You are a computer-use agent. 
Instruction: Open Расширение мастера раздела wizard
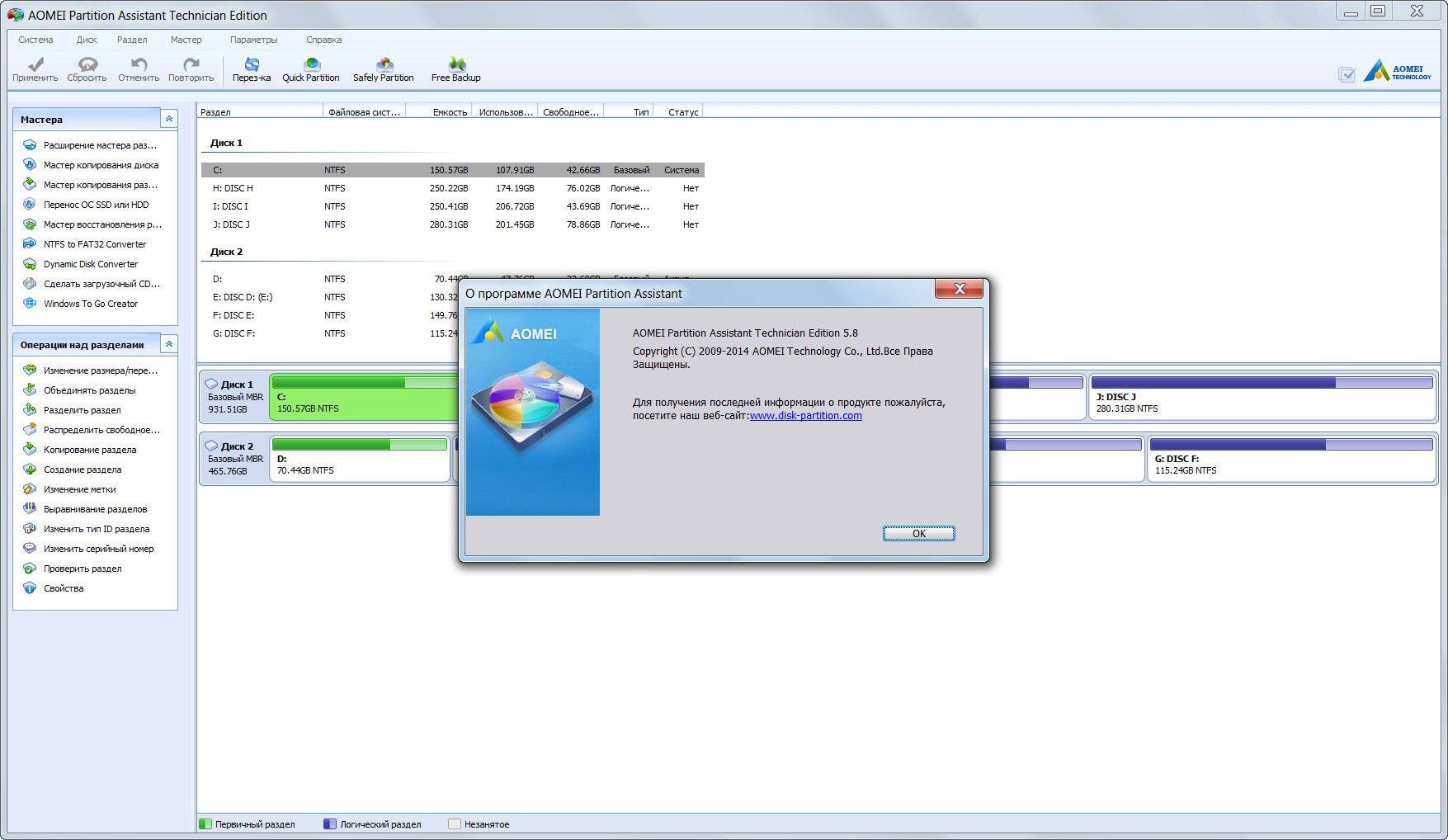[x=90, y=145]
